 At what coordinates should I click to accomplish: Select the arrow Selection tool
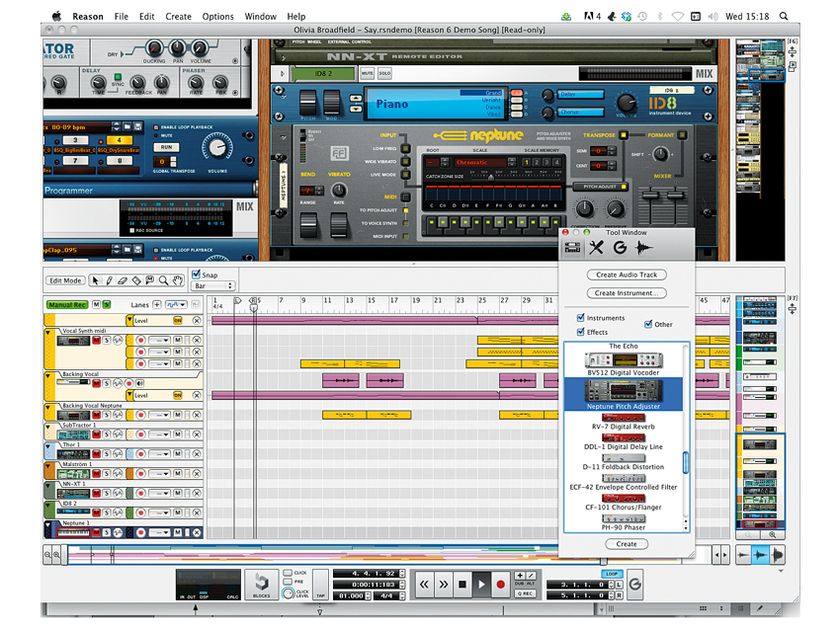point(96,281)
